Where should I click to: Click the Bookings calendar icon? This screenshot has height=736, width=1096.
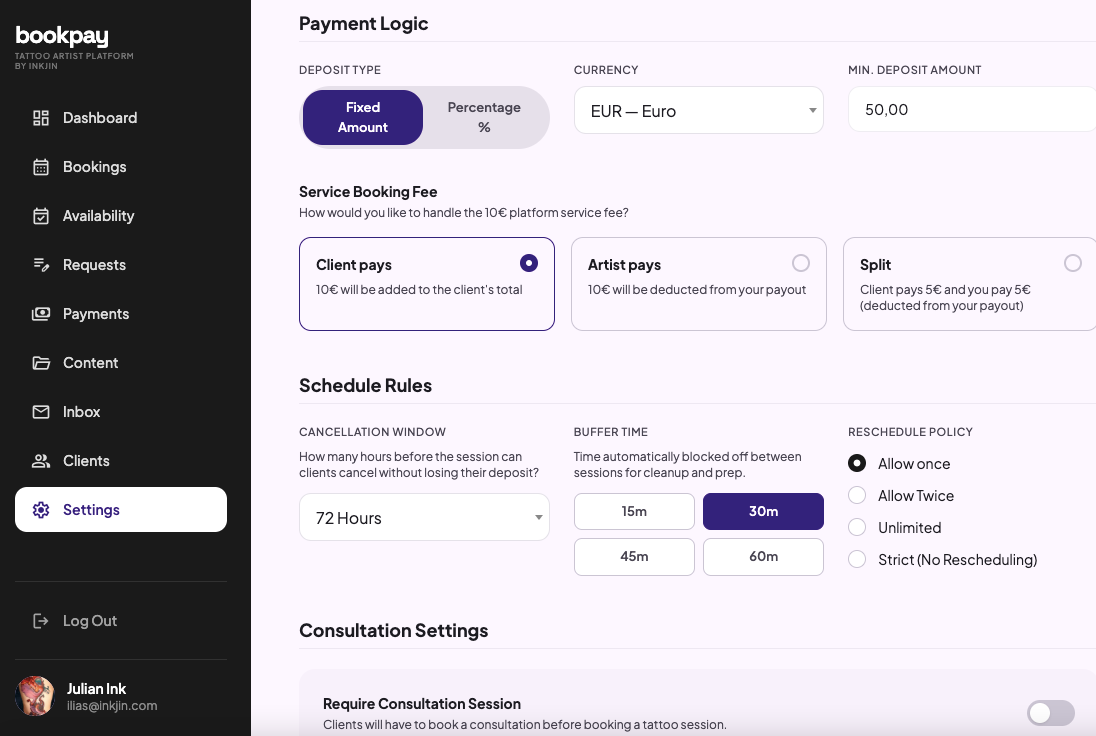(x=41, y=167)
